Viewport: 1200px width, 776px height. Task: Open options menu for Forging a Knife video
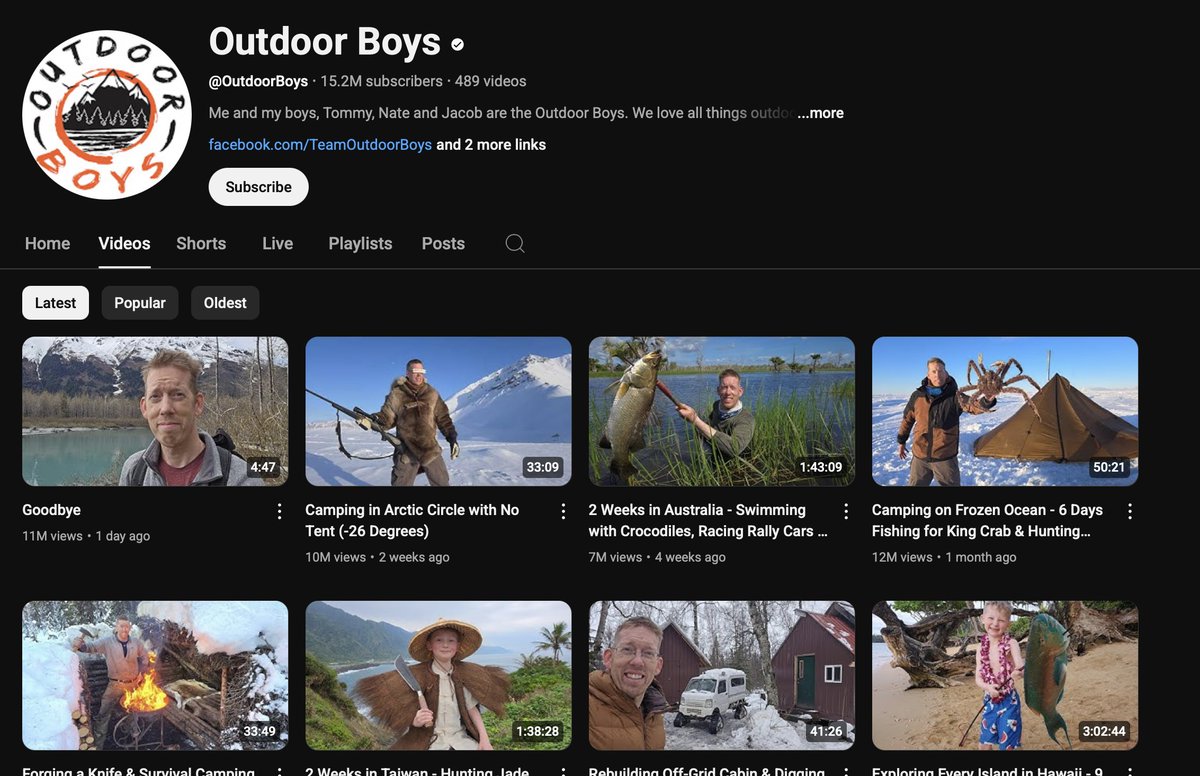click(280, 772)
